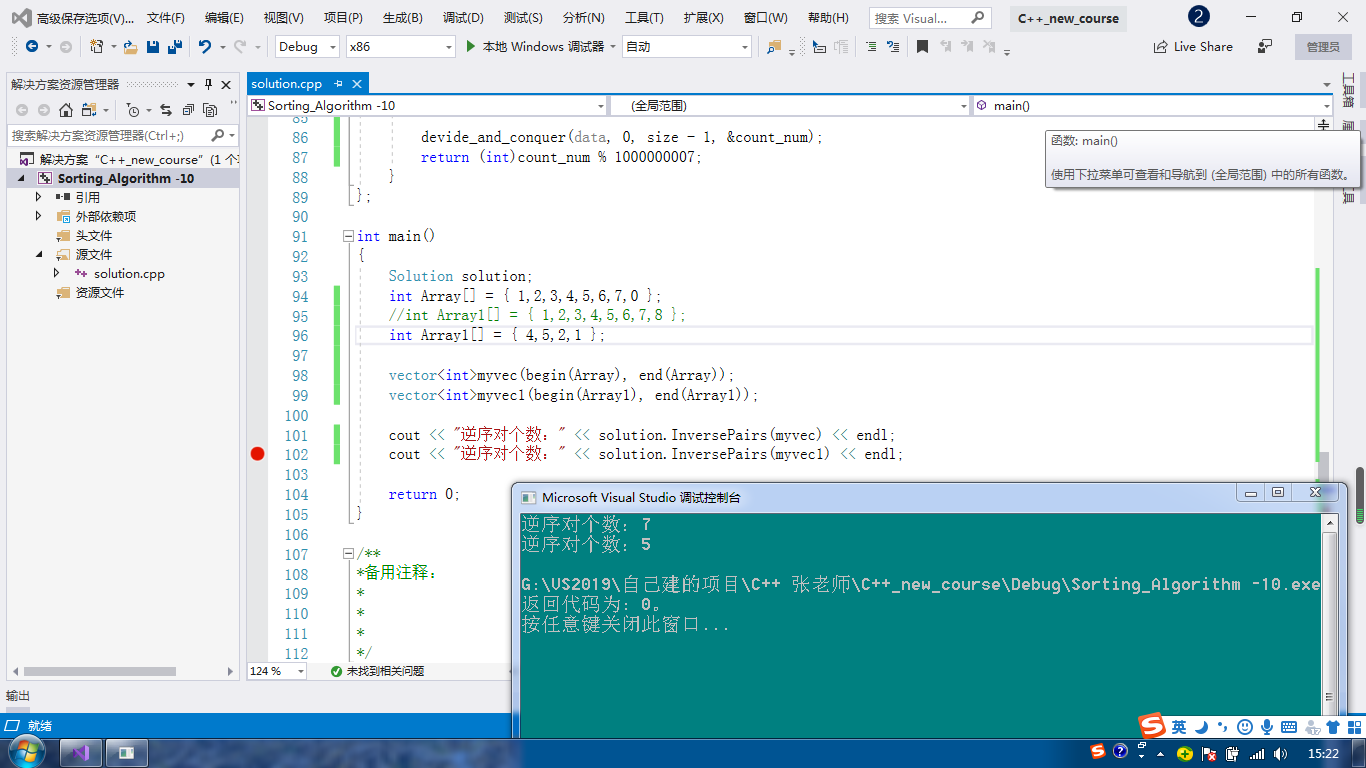The image size is (1366, 768).
Task: Click the volume speaker tray icon
Action: [x=1279, y=753]
